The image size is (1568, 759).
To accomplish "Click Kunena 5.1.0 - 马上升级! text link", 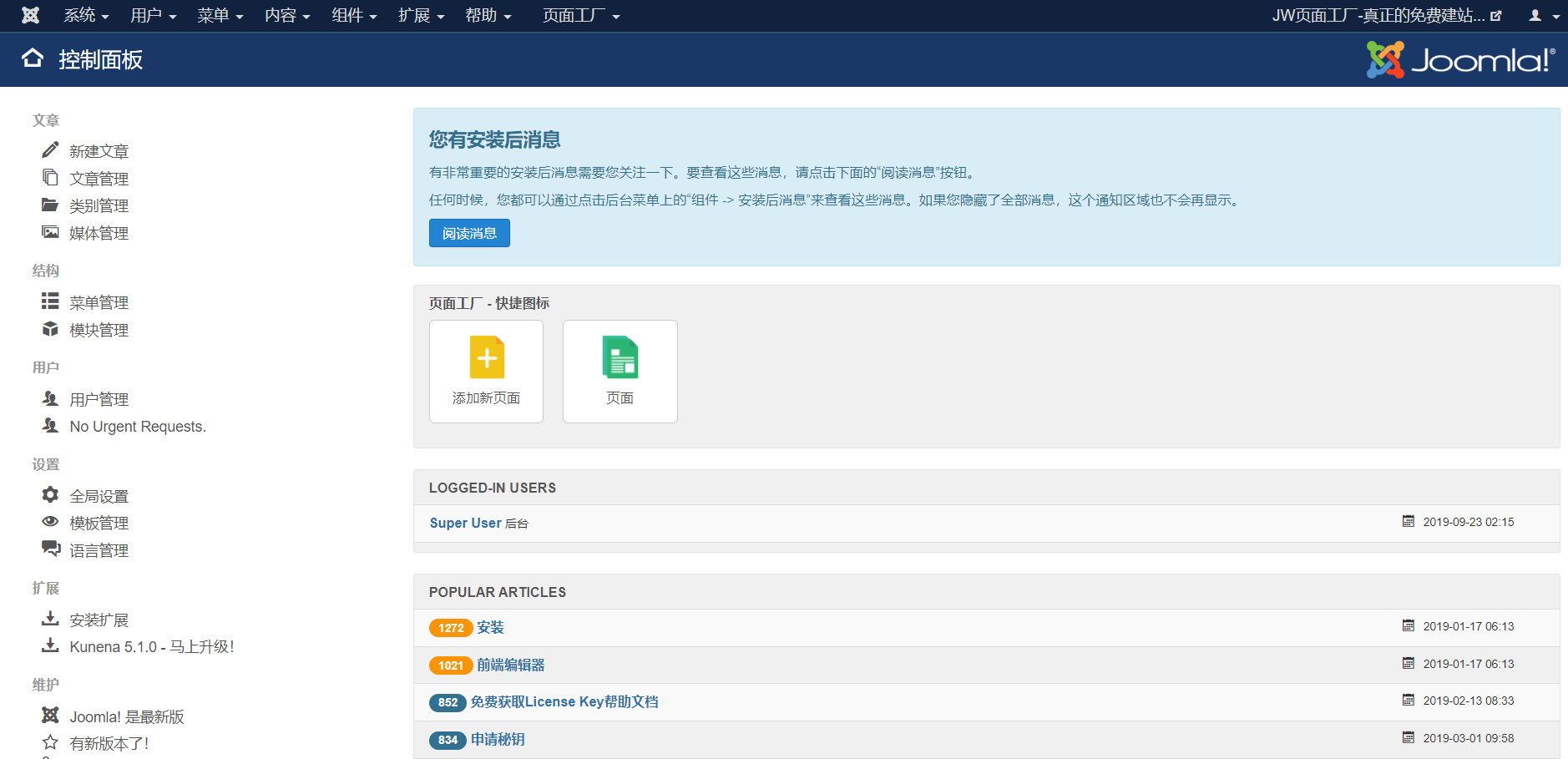I will (x=152, y=646).
